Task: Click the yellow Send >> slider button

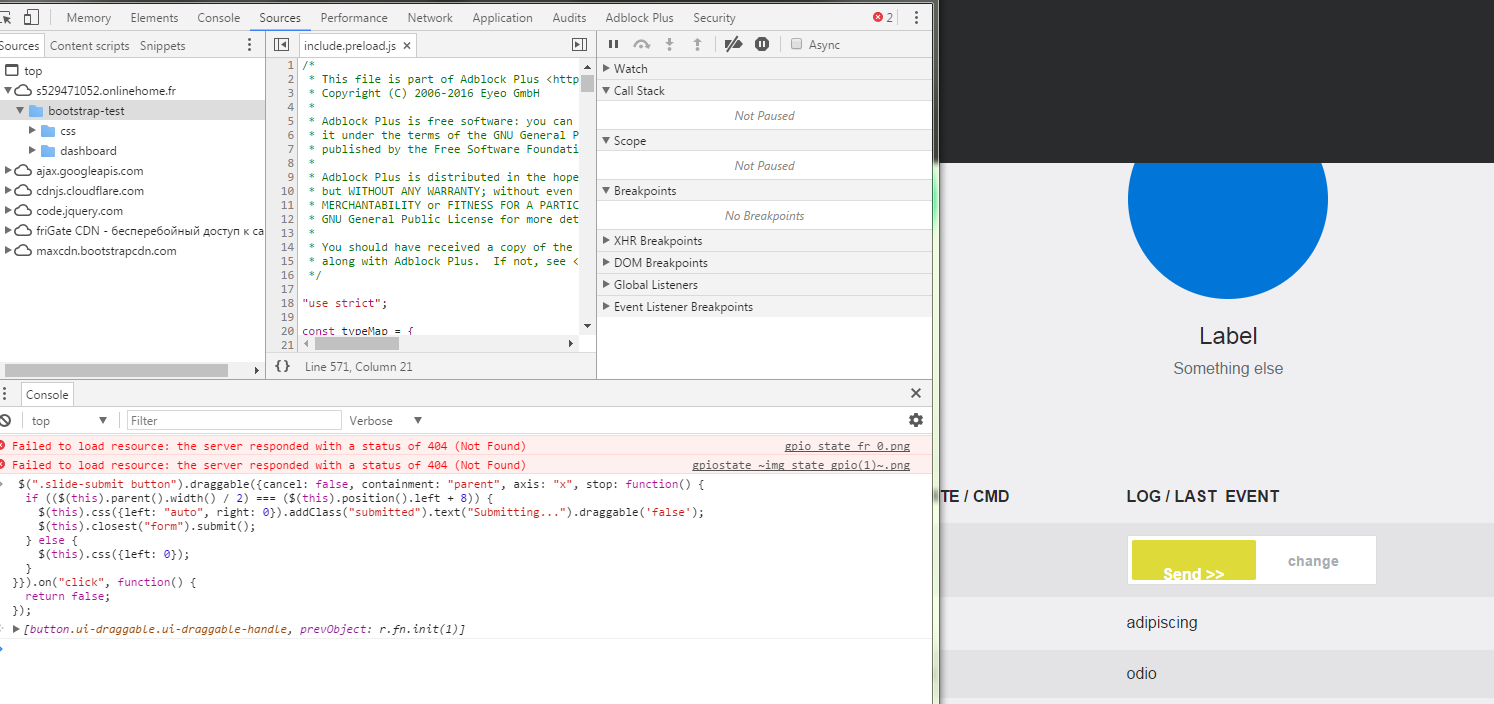Action: pos(1193,560)
